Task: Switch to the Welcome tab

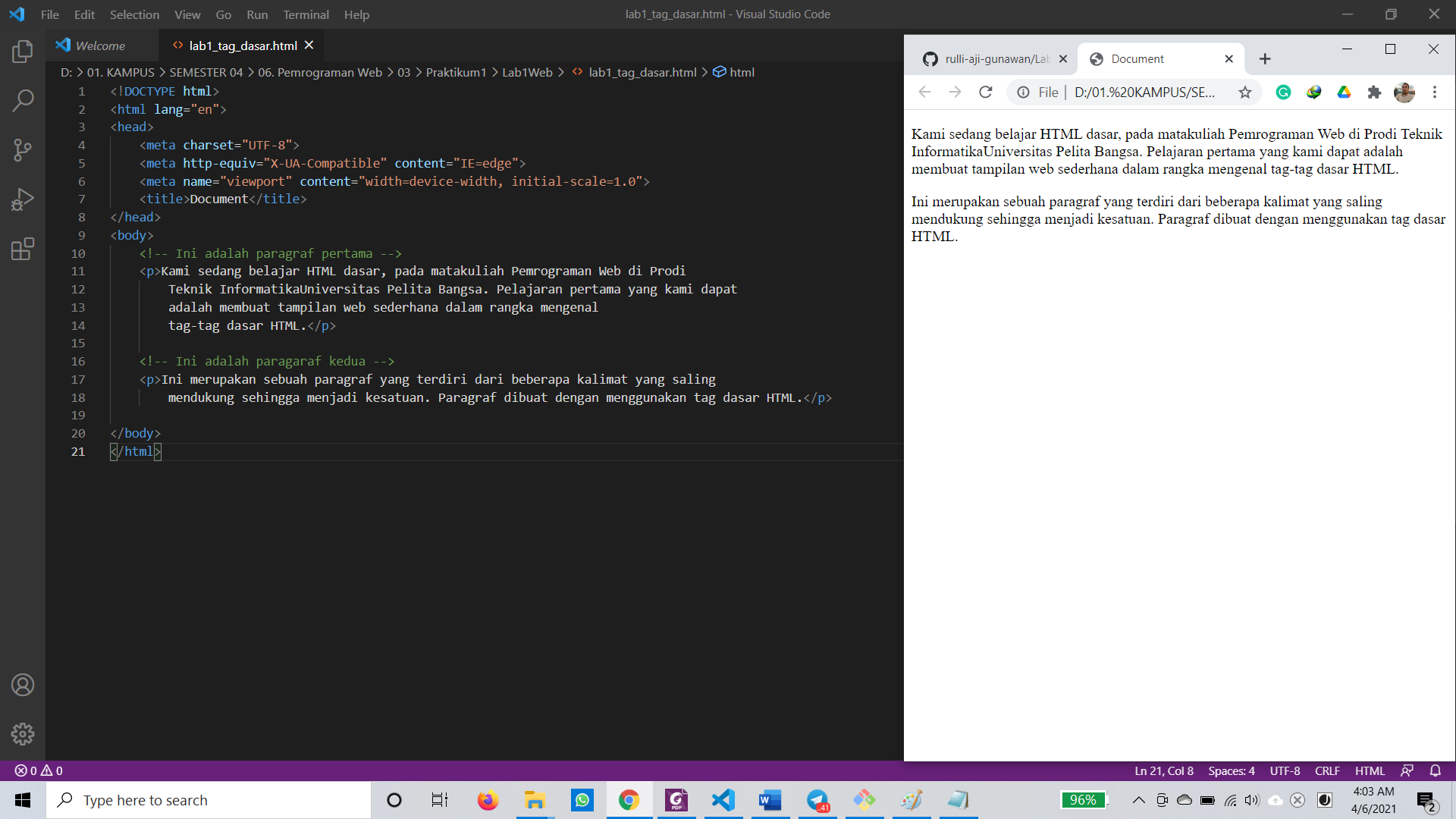Action: 99,45
